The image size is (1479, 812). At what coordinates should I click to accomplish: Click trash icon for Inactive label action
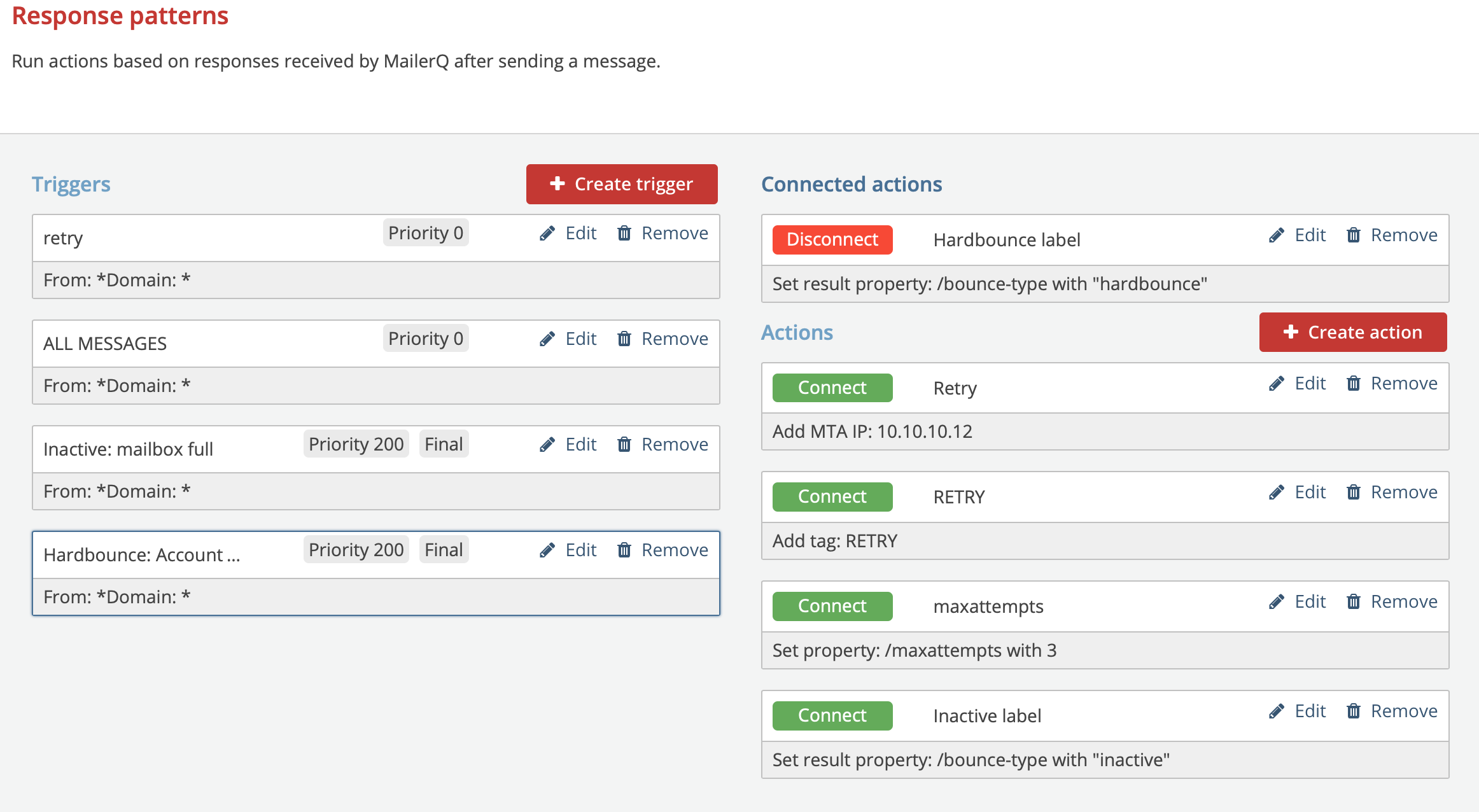pyautogui.click(x=1354, y=711)
